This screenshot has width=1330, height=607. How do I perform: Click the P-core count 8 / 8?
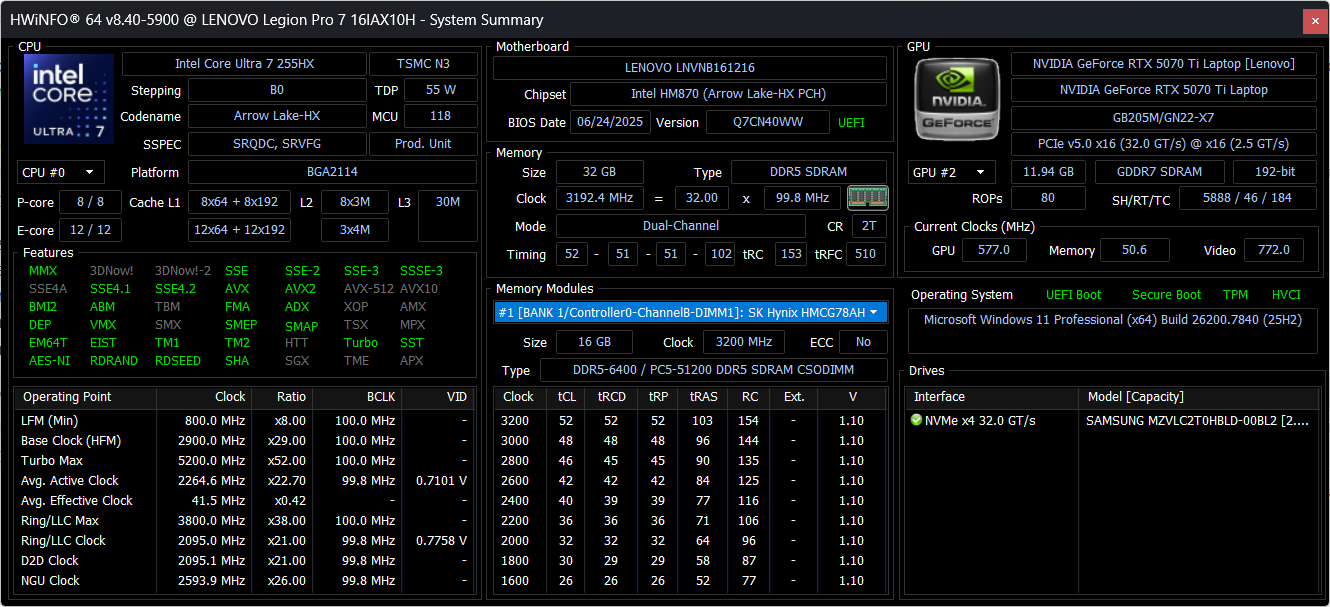point(90,202)
